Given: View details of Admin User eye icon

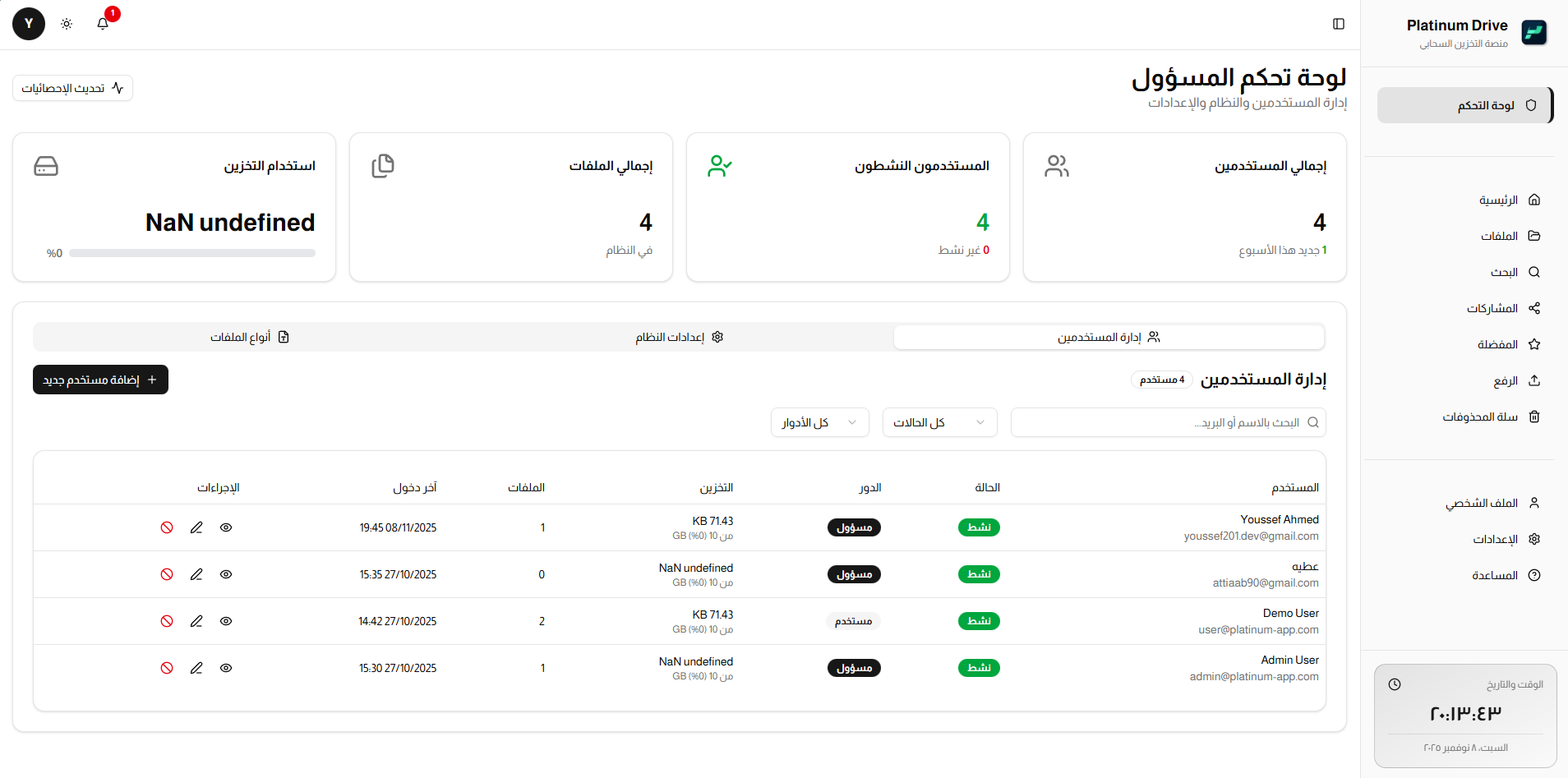Looking at the screenshot, I should pos(226,668).
